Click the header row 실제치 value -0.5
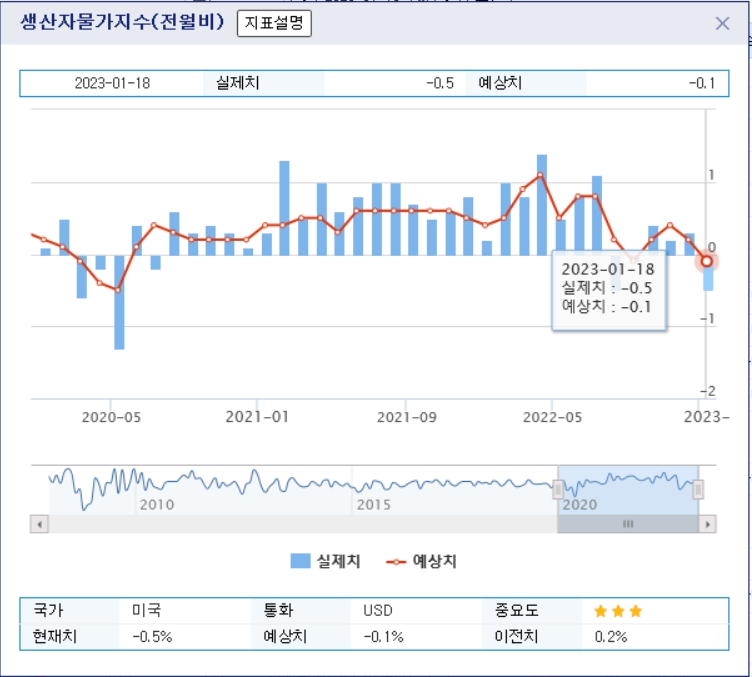This screenshot has height=677, width=752. click(440, 83)
